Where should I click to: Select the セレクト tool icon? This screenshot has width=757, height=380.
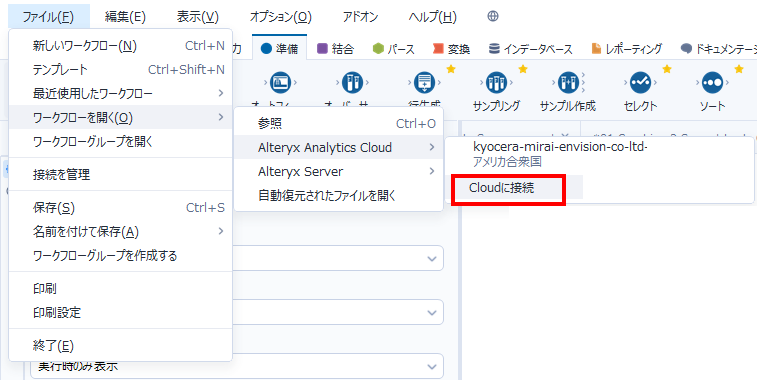point(641,83)
